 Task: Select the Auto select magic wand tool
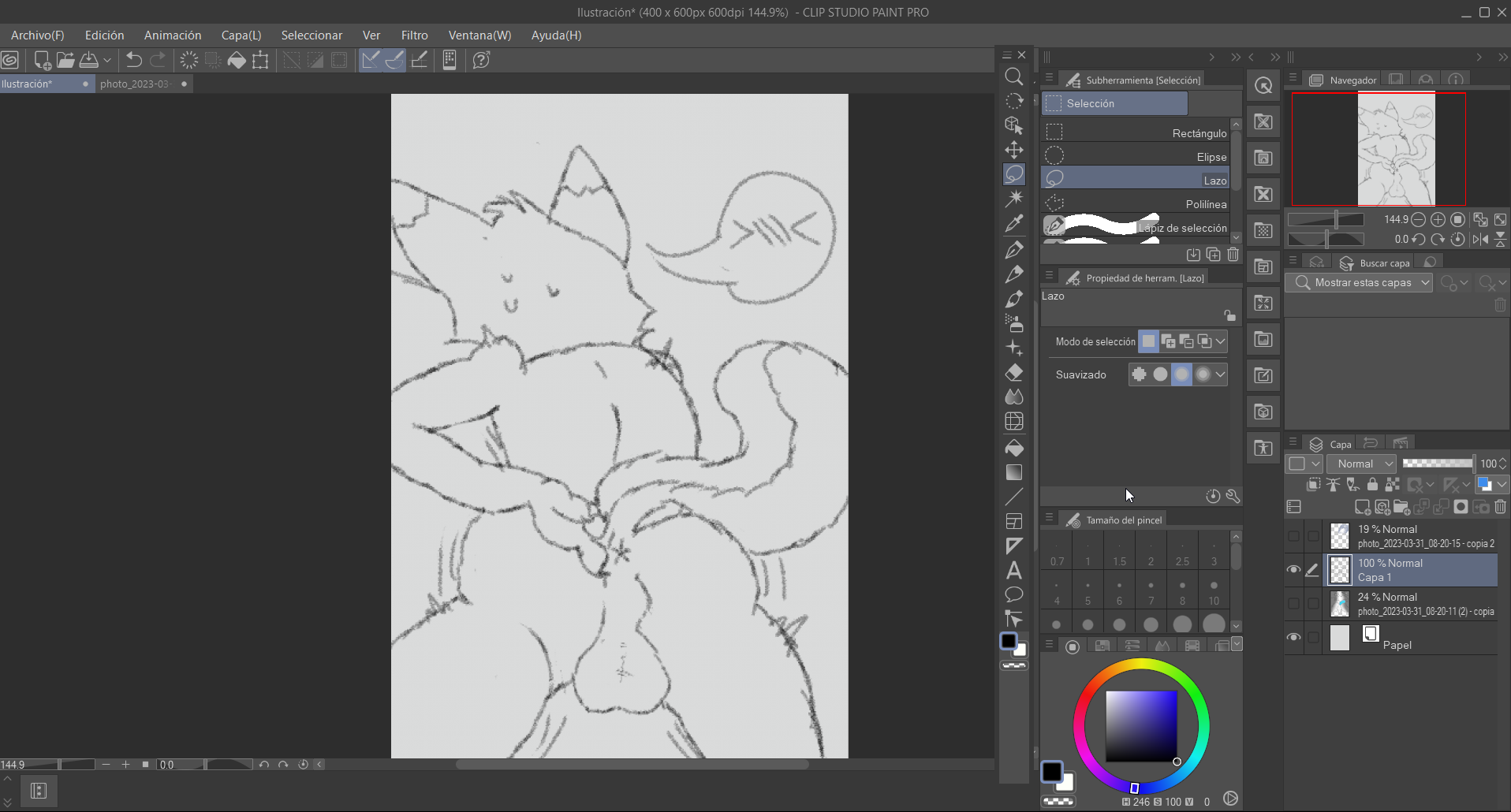[1014, 198]
